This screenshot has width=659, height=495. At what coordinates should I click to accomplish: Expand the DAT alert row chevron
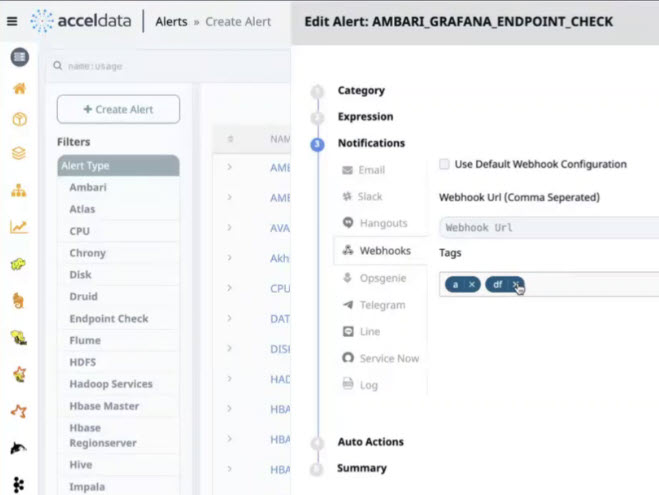pos(229,318)
